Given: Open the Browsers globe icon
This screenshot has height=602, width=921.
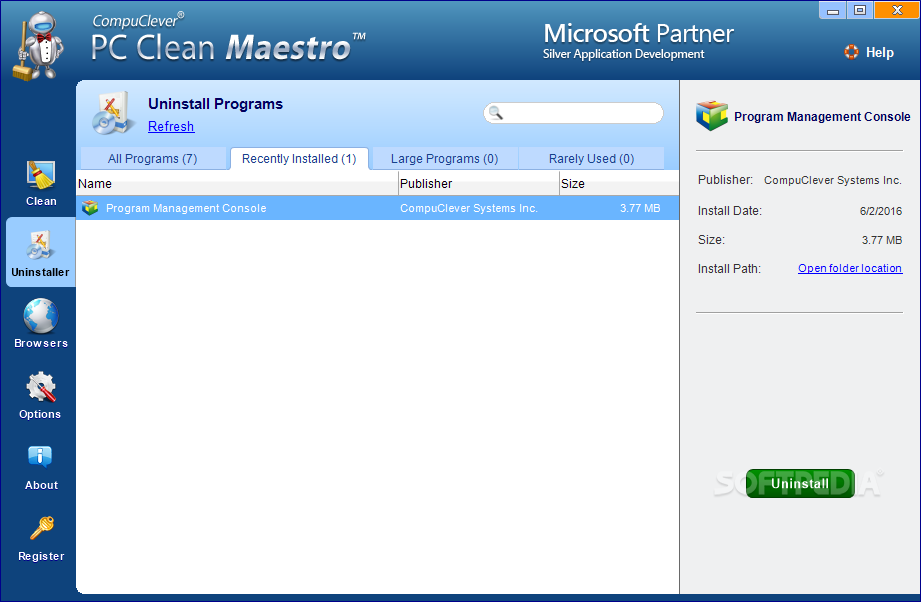Looking at the screenshot, I should pyautogui.click(x=41, y=316).
